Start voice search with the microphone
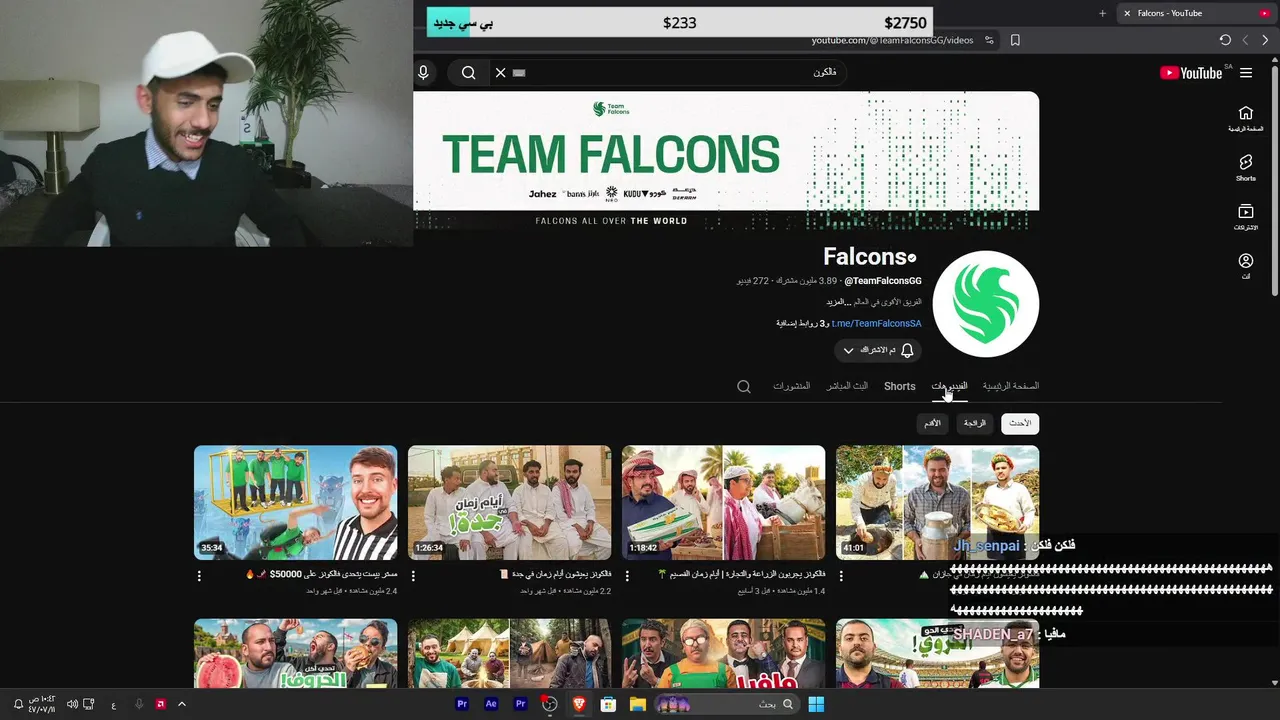 click(423, 72)
